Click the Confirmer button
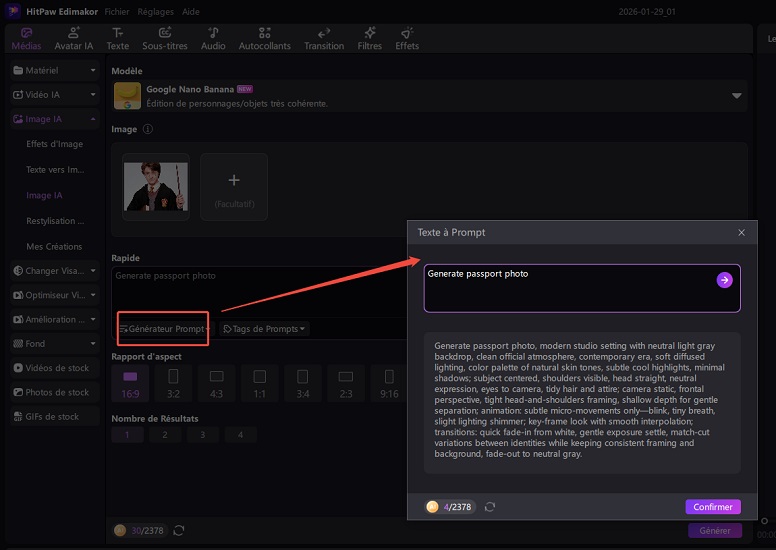 pos(712,507)
